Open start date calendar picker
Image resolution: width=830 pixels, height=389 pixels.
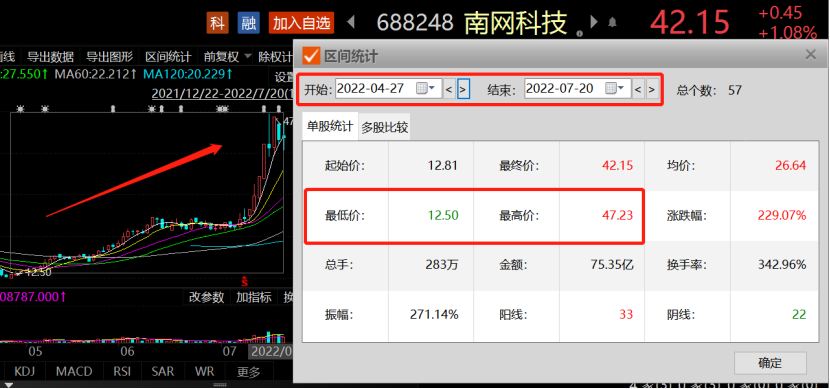(425, 89)
